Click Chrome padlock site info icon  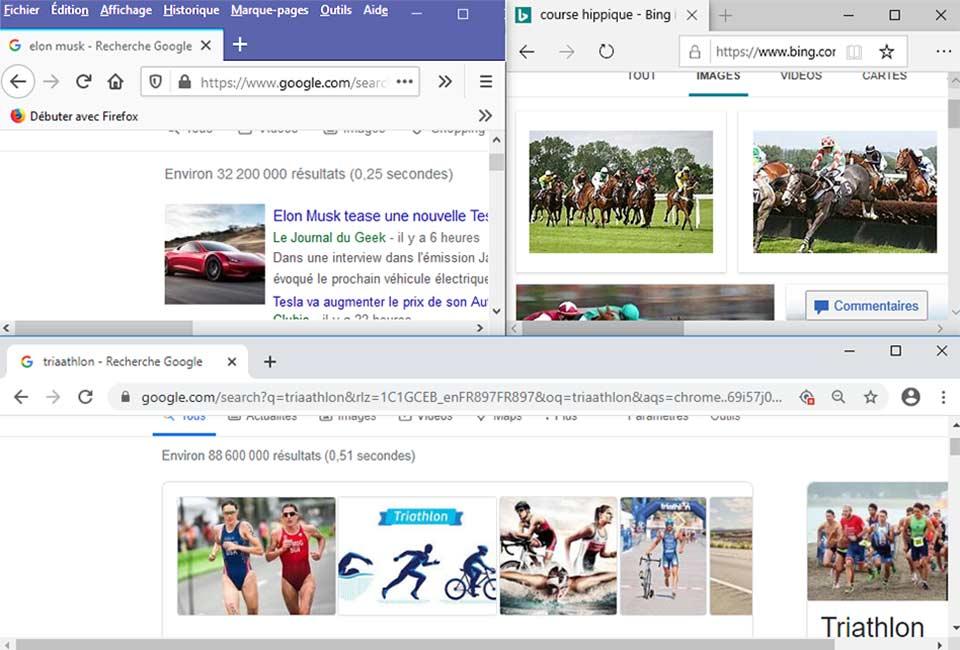(x=125, y=397)
